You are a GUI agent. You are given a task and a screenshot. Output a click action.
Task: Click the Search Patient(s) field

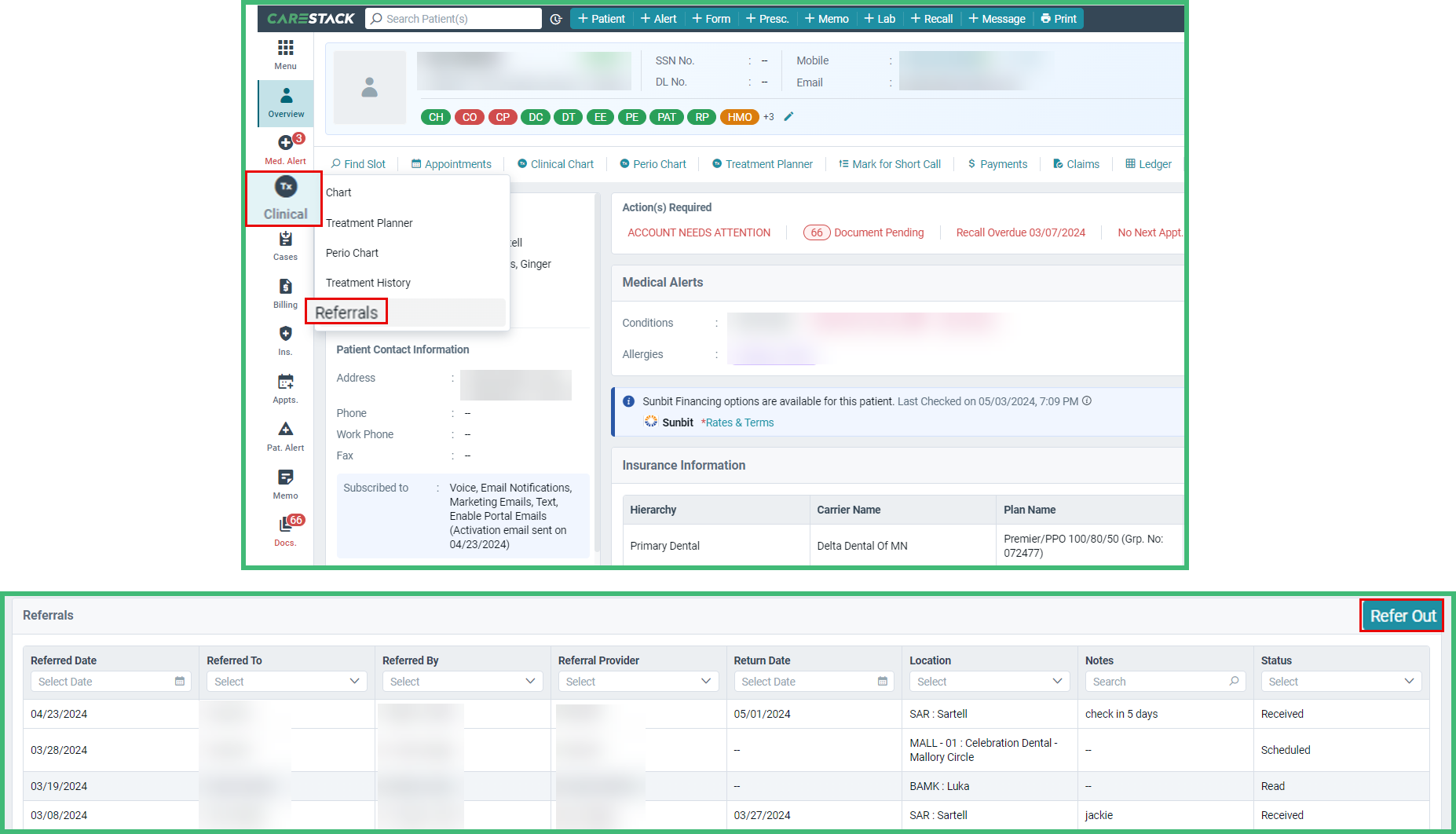point(454,19)
